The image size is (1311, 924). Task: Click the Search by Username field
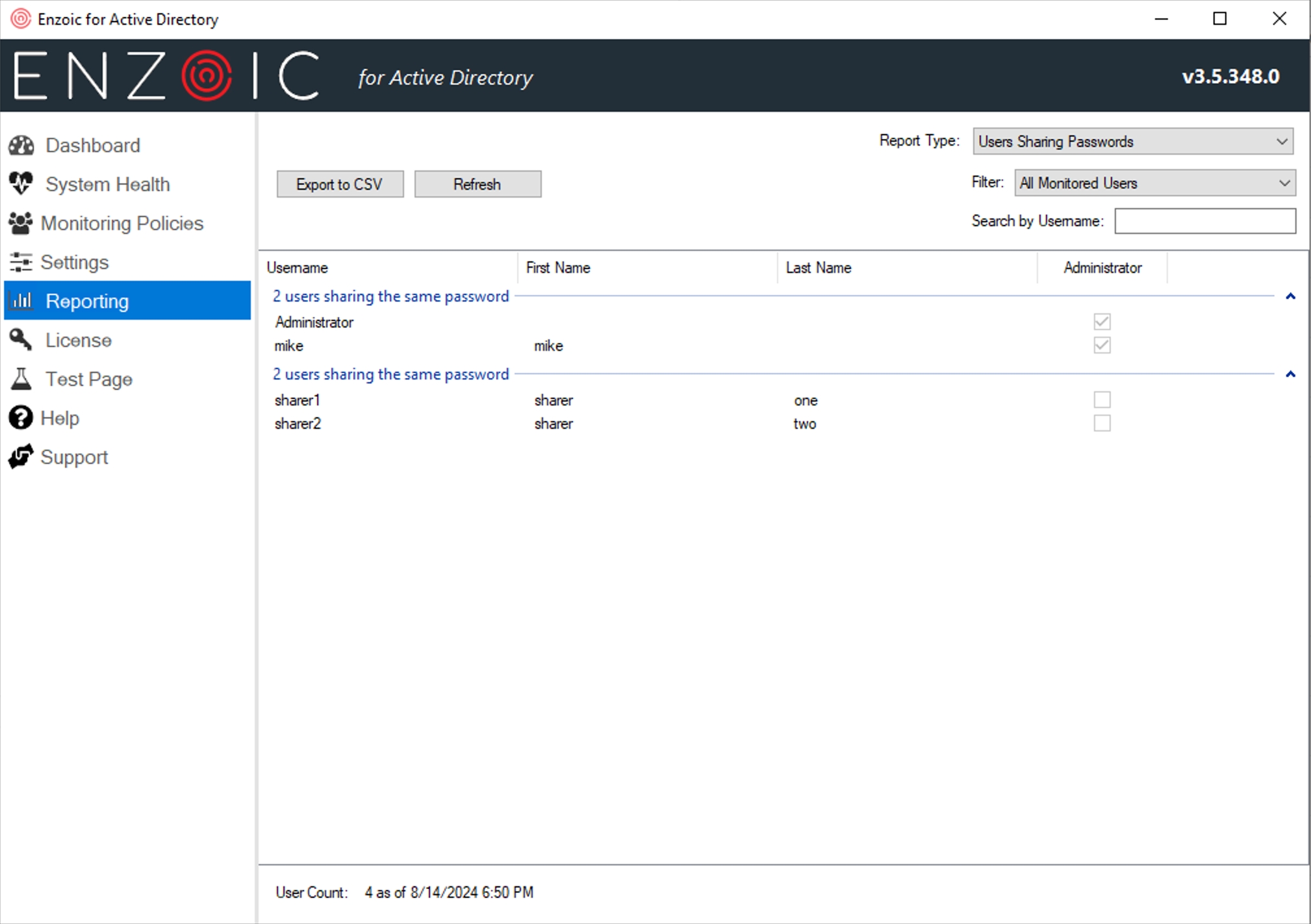click(x=1204, y=221)
